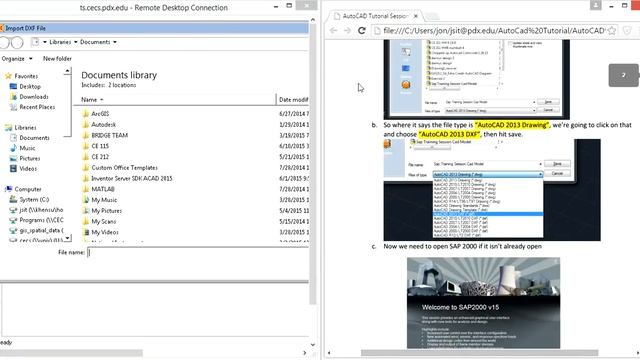Image resolution: width=640 pixels, height=360 pixels.
Task: Select the CE 212 folder
Action: 100,157
